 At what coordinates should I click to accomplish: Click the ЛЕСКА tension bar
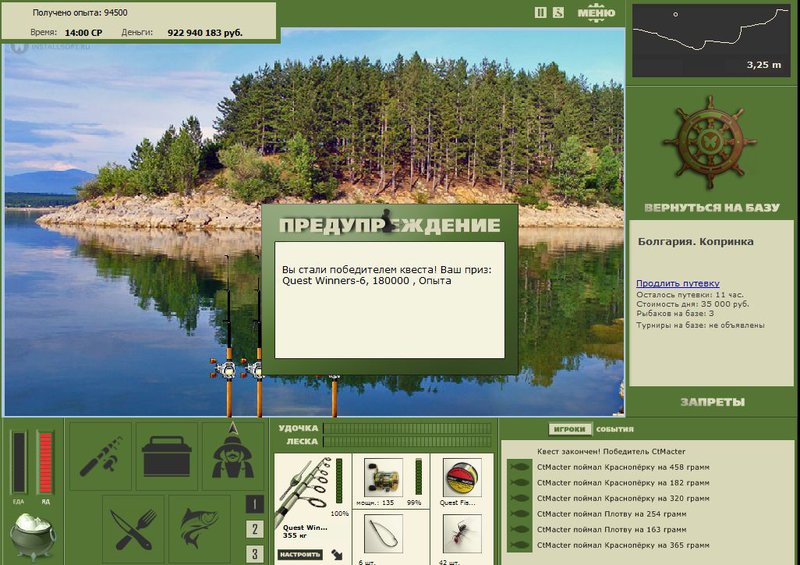pyautogui.click(x=407, y=441)
